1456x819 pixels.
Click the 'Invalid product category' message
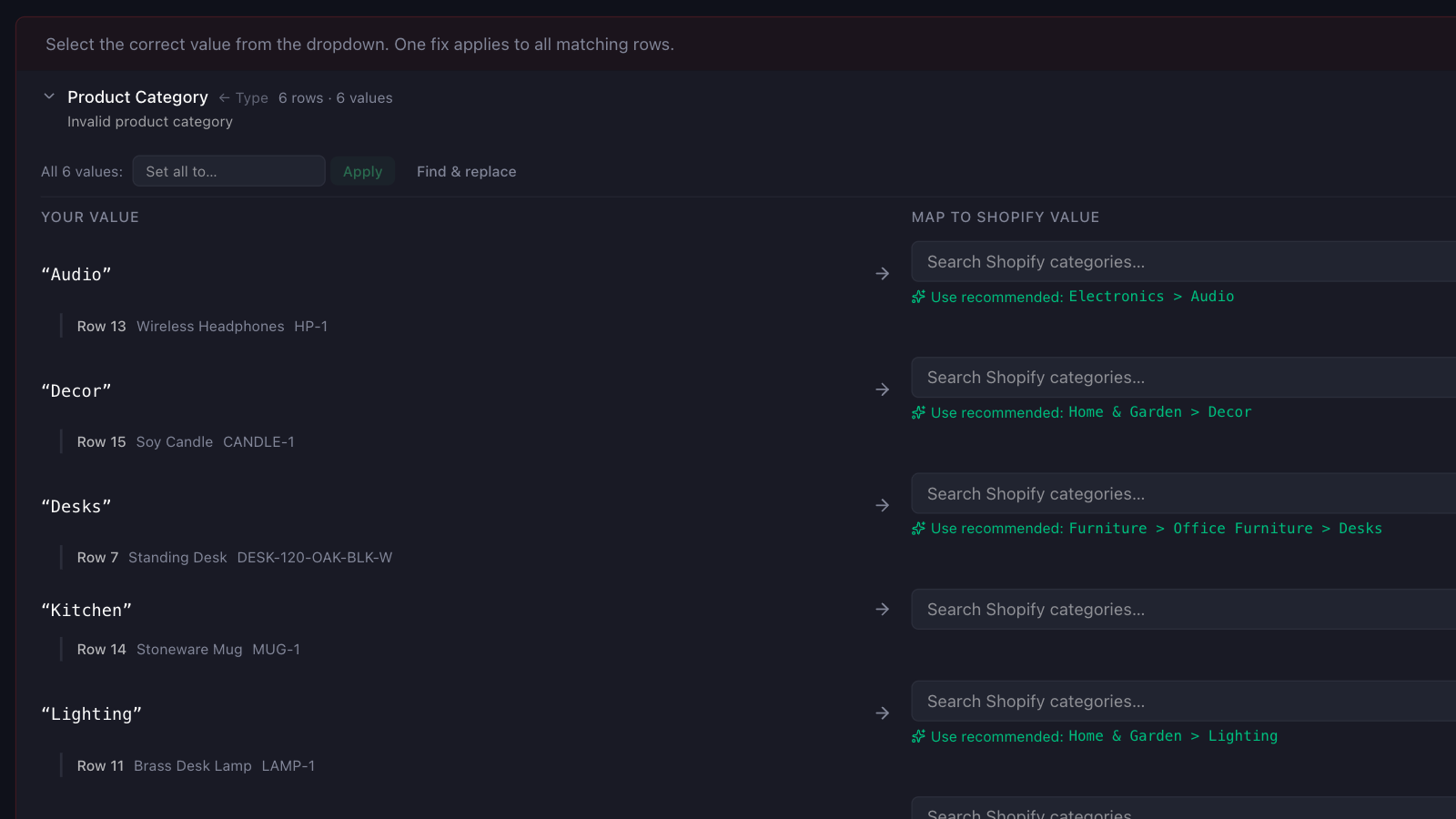150,121
